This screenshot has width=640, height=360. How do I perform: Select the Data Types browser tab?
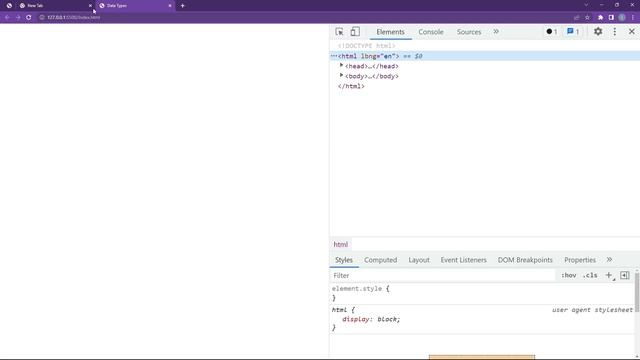(x=135, y=6)
